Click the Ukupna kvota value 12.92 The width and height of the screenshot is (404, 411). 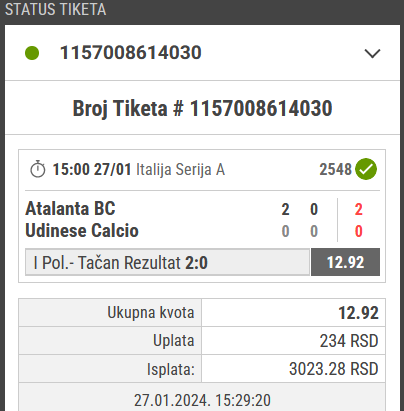358,313
